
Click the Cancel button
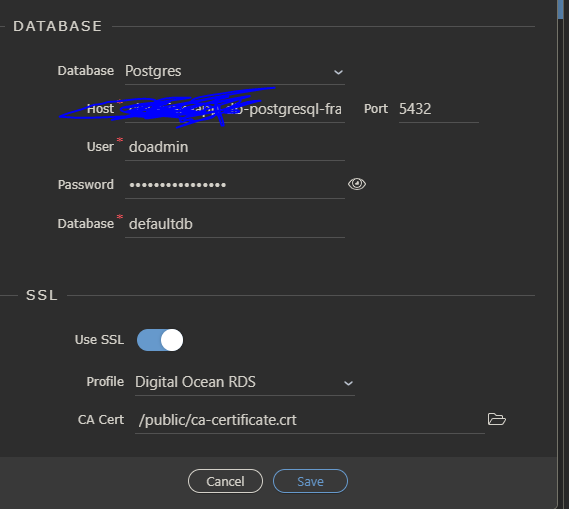[225, 481]
